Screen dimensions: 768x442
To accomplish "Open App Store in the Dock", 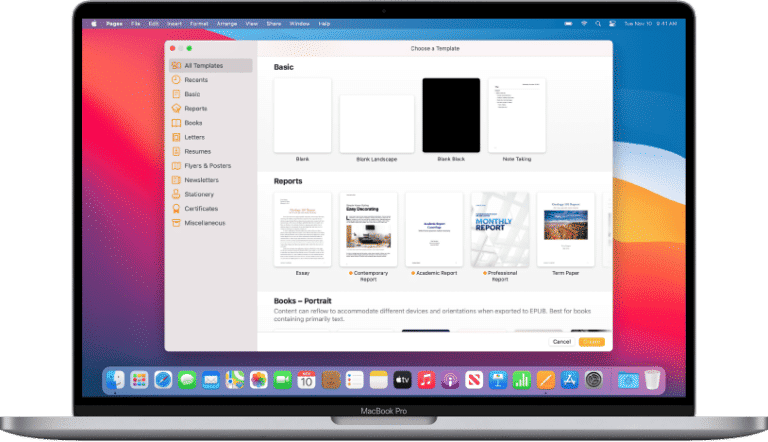I will [x=569, y=380].
